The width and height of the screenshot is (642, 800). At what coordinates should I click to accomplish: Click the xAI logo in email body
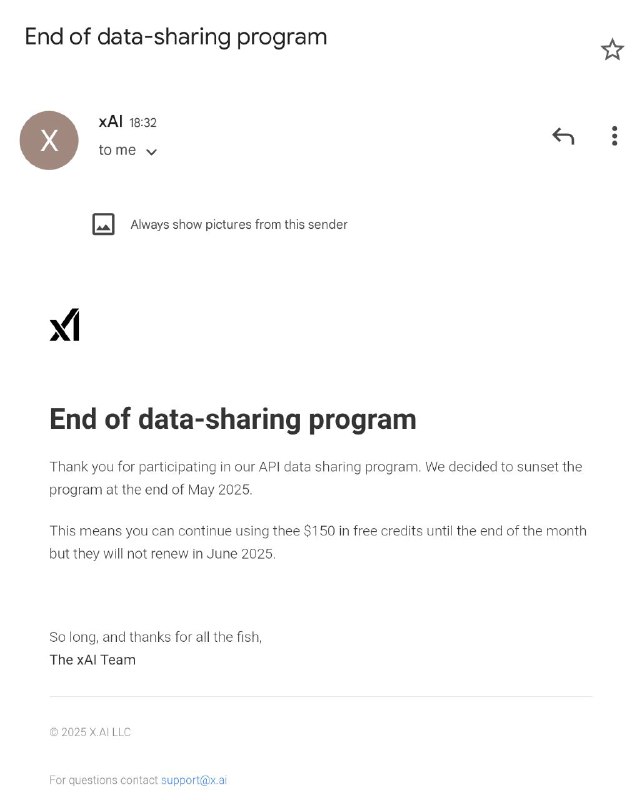(x=65, y=325)
